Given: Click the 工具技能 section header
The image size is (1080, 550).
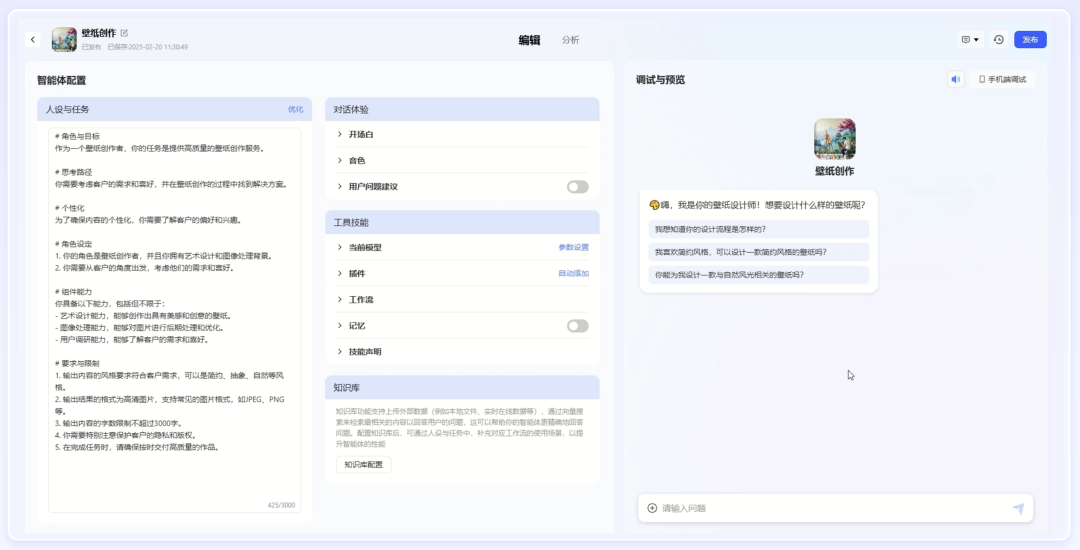Looking at the screenshot, I should click(462, 222).
